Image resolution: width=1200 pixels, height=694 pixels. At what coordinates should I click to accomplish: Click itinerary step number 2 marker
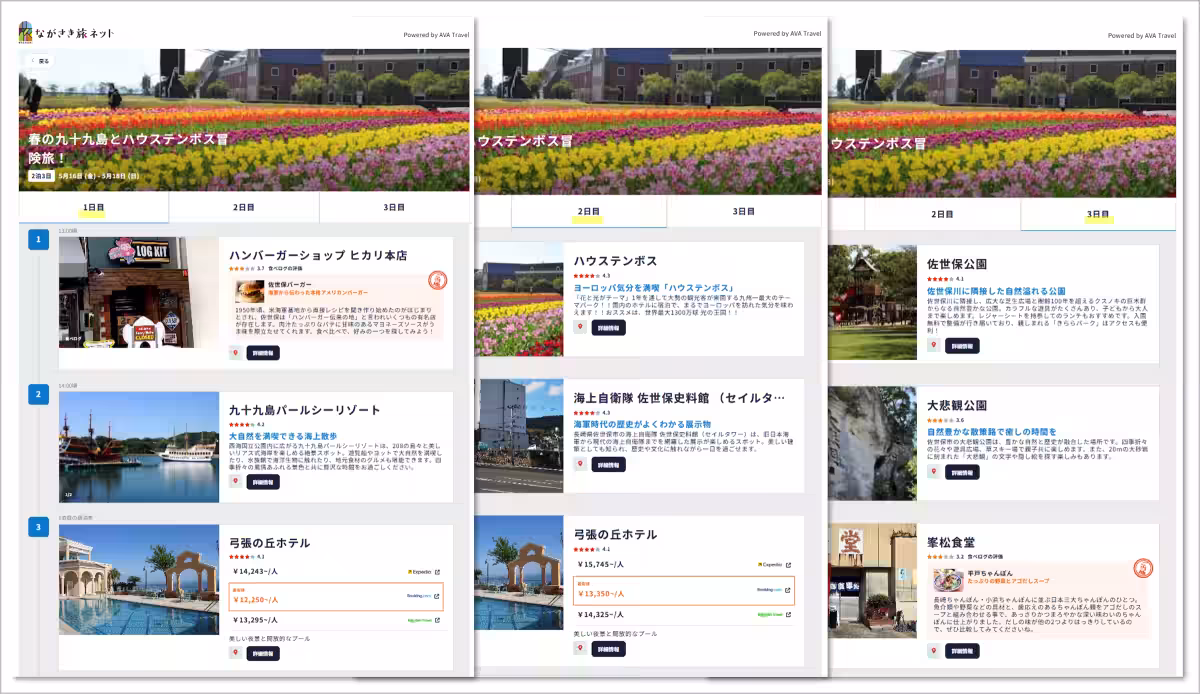tap(38, 394)
